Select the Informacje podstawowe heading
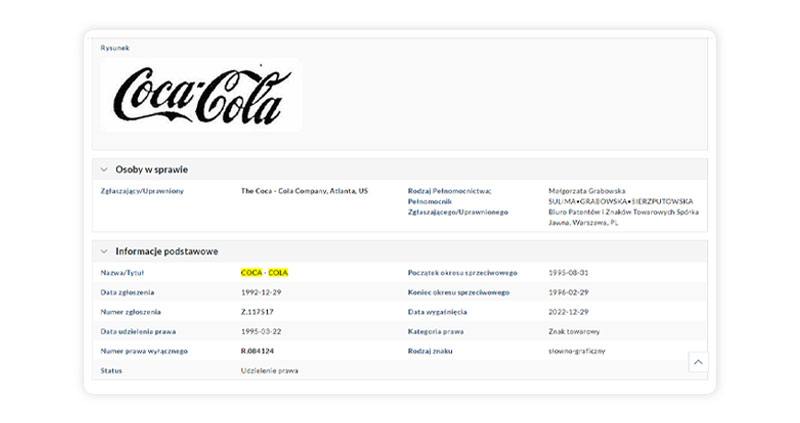 pos(167,252)
